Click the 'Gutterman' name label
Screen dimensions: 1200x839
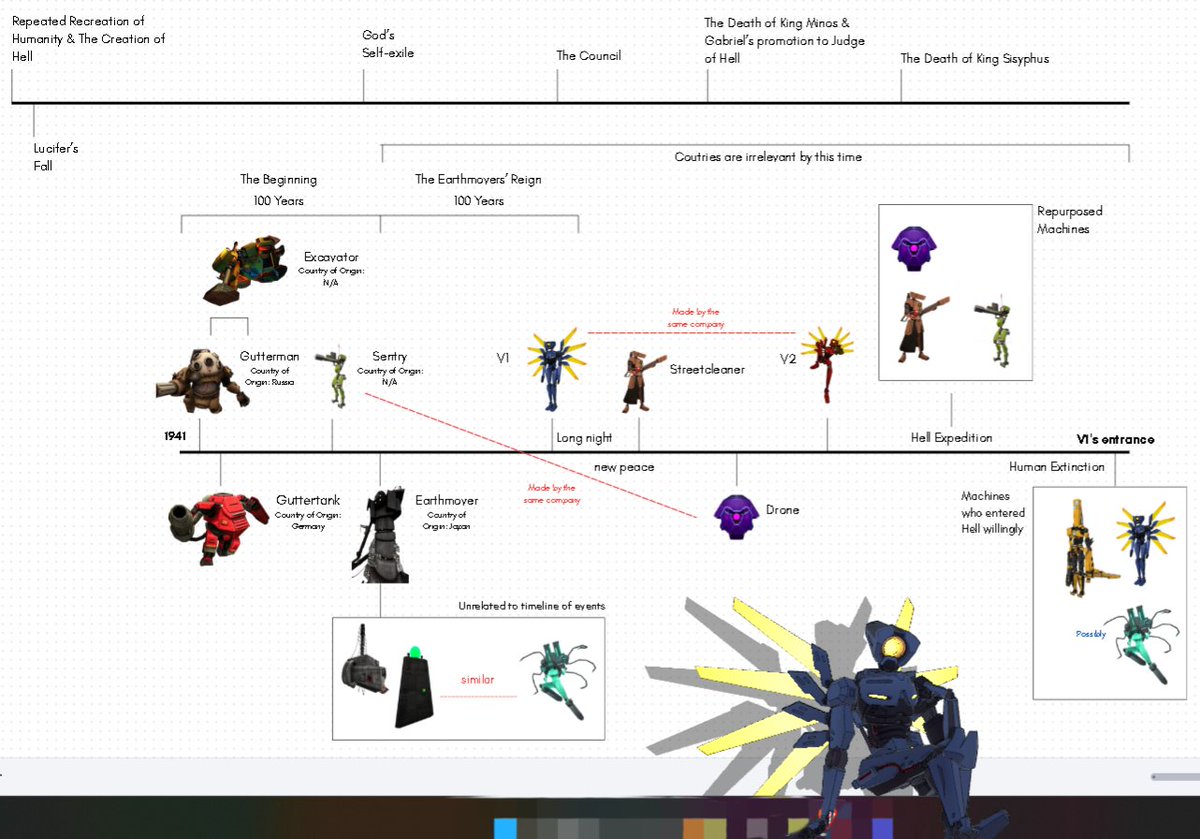pos(269,357)
